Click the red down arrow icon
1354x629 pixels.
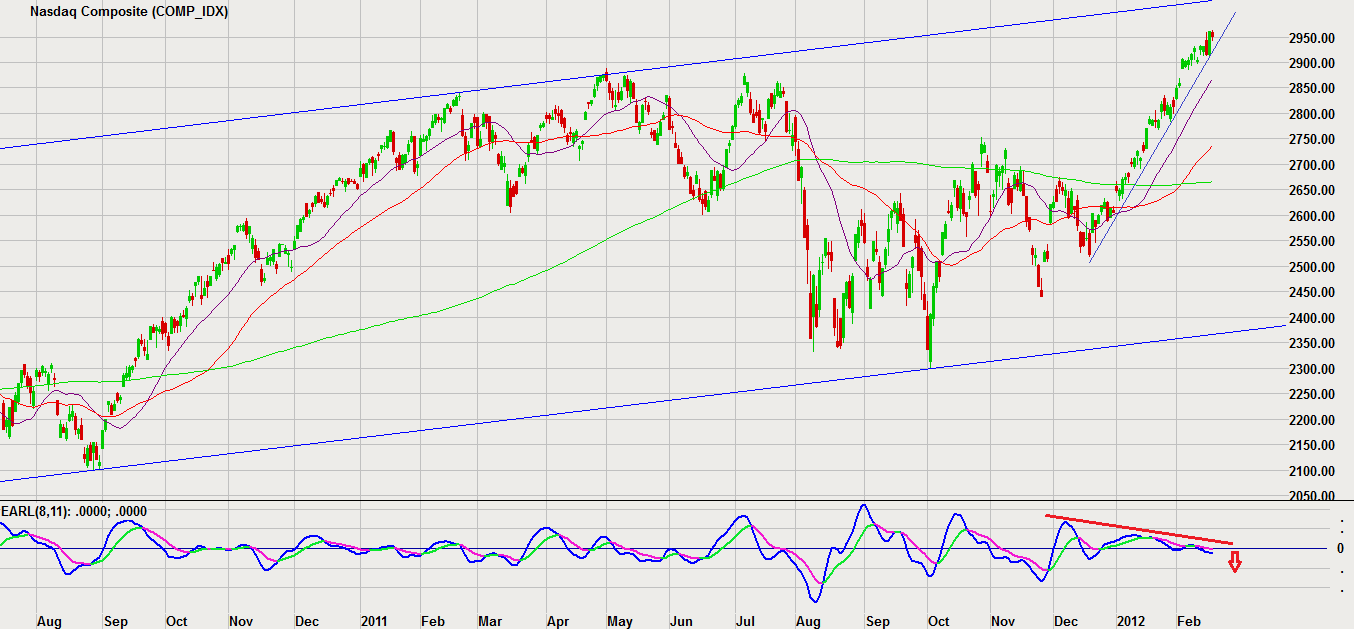[1235, 563]
